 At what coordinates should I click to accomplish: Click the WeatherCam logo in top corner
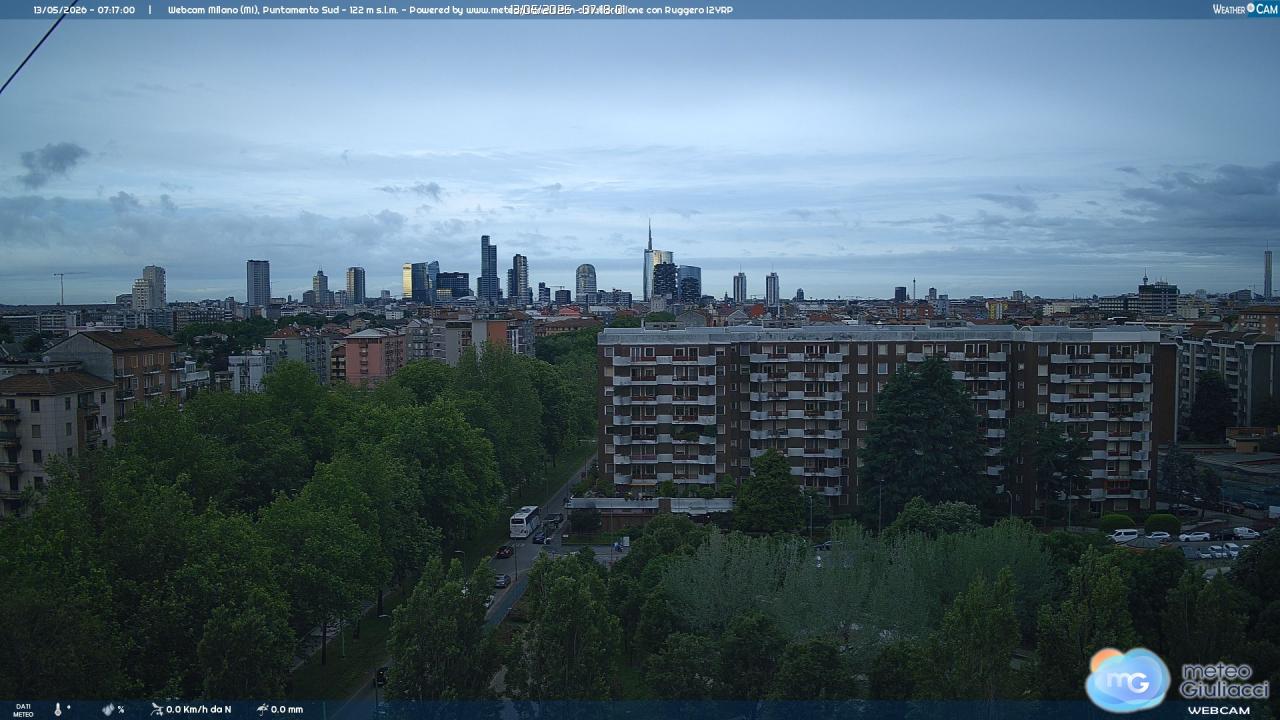click(1245, 9)
